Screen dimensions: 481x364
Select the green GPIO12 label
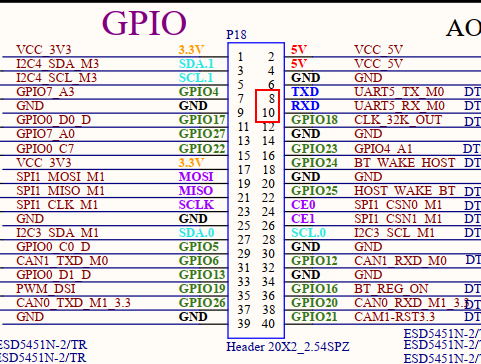314,260
